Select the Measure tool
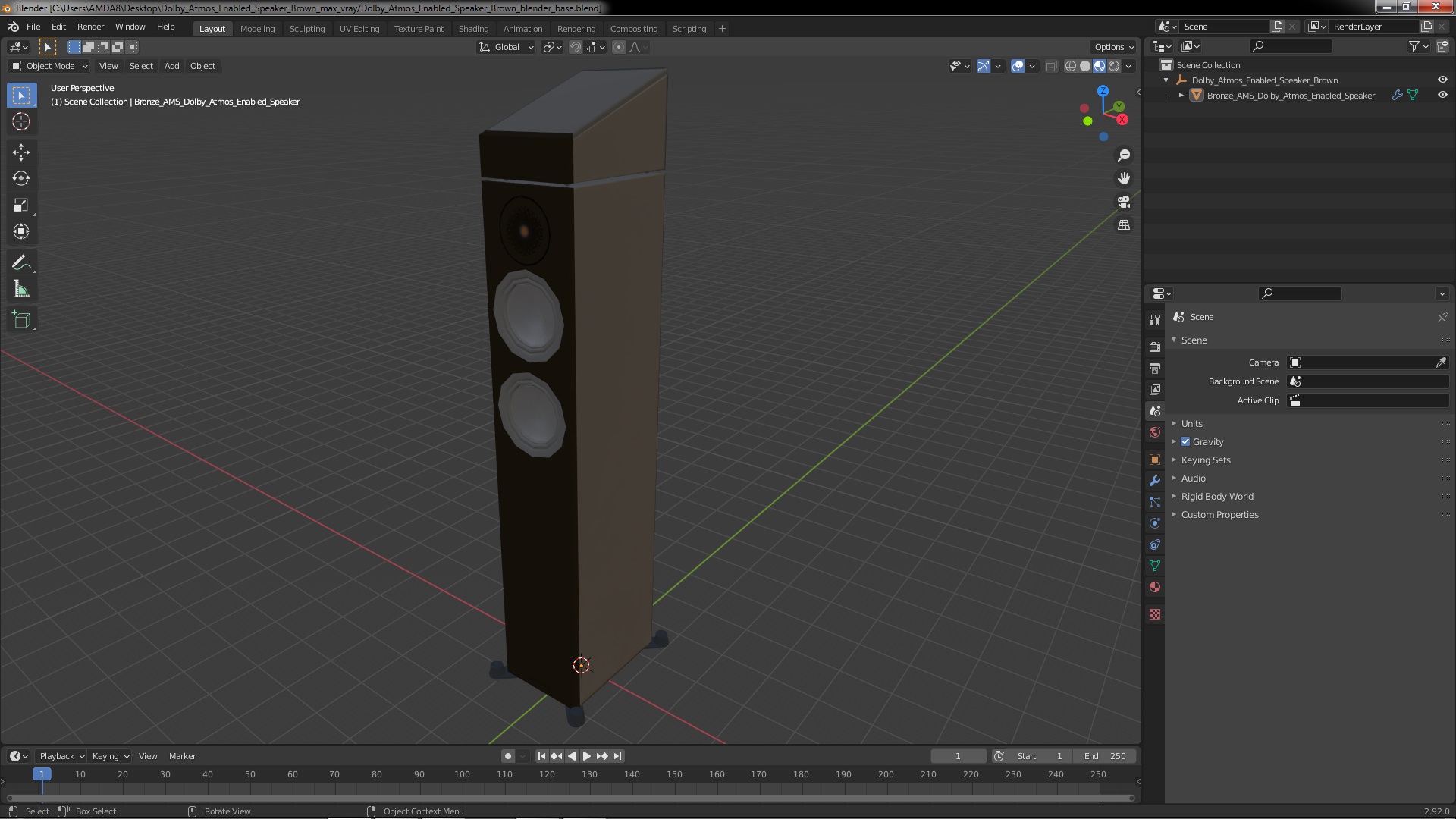The height and width of the screenshot is (819, 1456). coord(21,290)
